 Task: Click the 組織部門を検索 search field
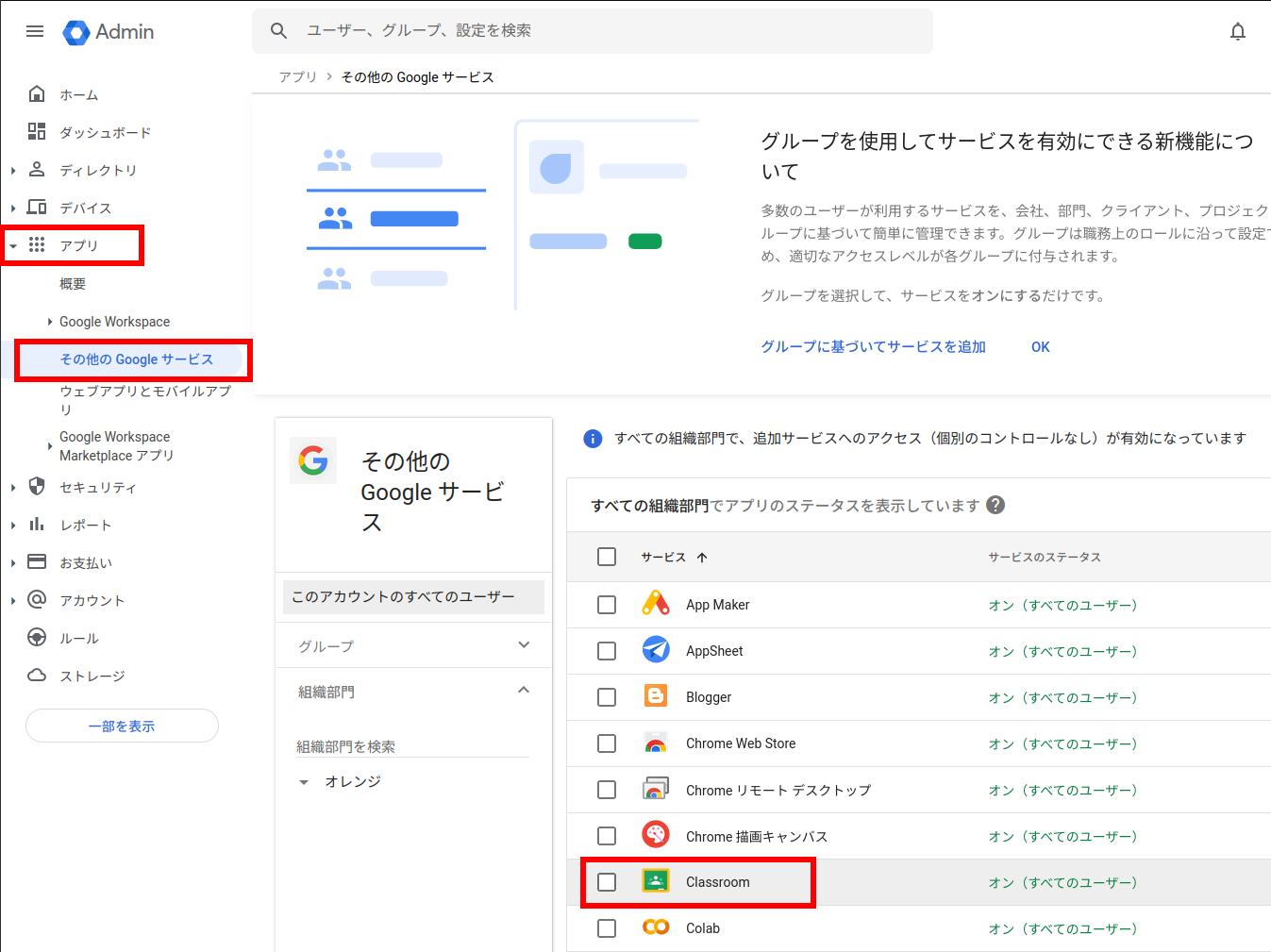(x=412, y=746)
